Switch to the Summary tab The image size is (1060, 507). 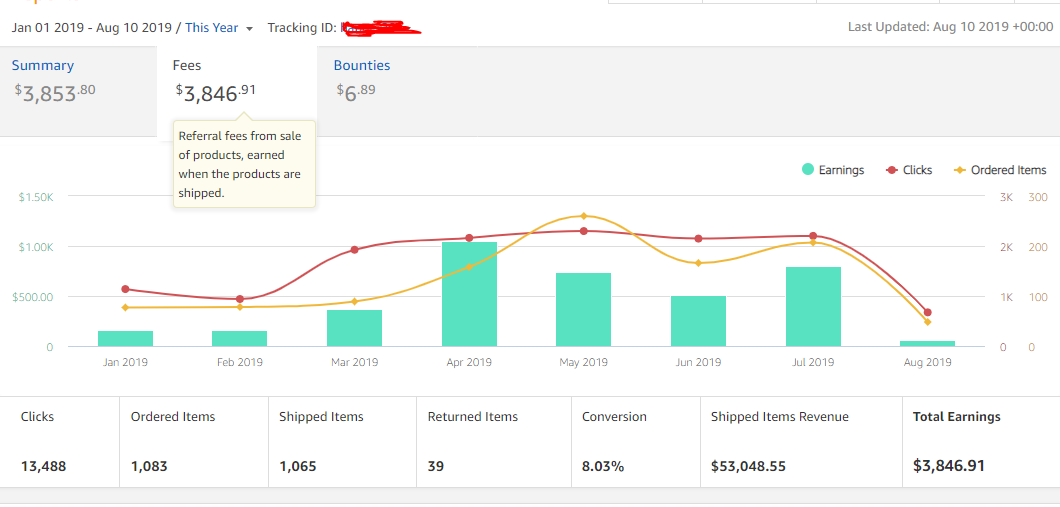[43, 66]
